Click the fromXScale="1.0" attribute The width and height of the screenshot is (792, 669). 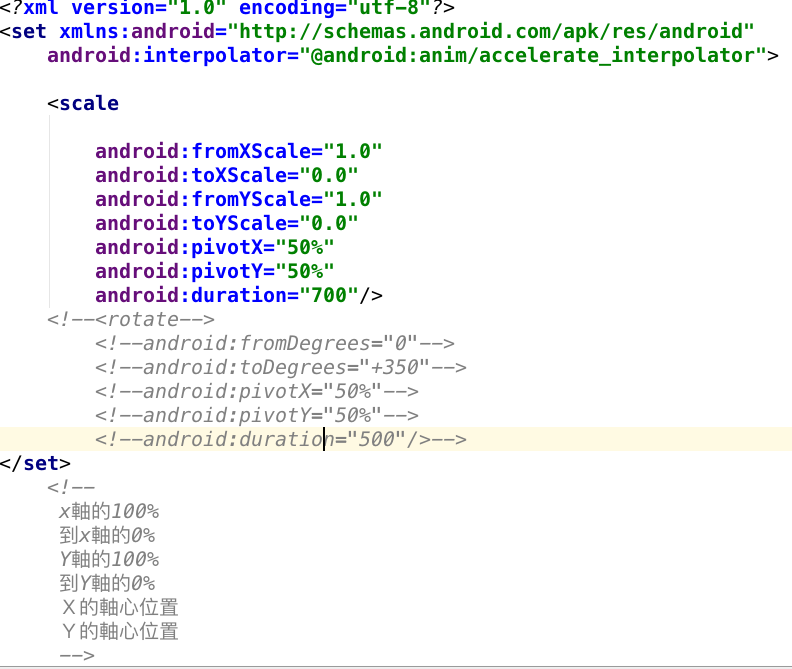pyautogui.click(x=238, y=151)
